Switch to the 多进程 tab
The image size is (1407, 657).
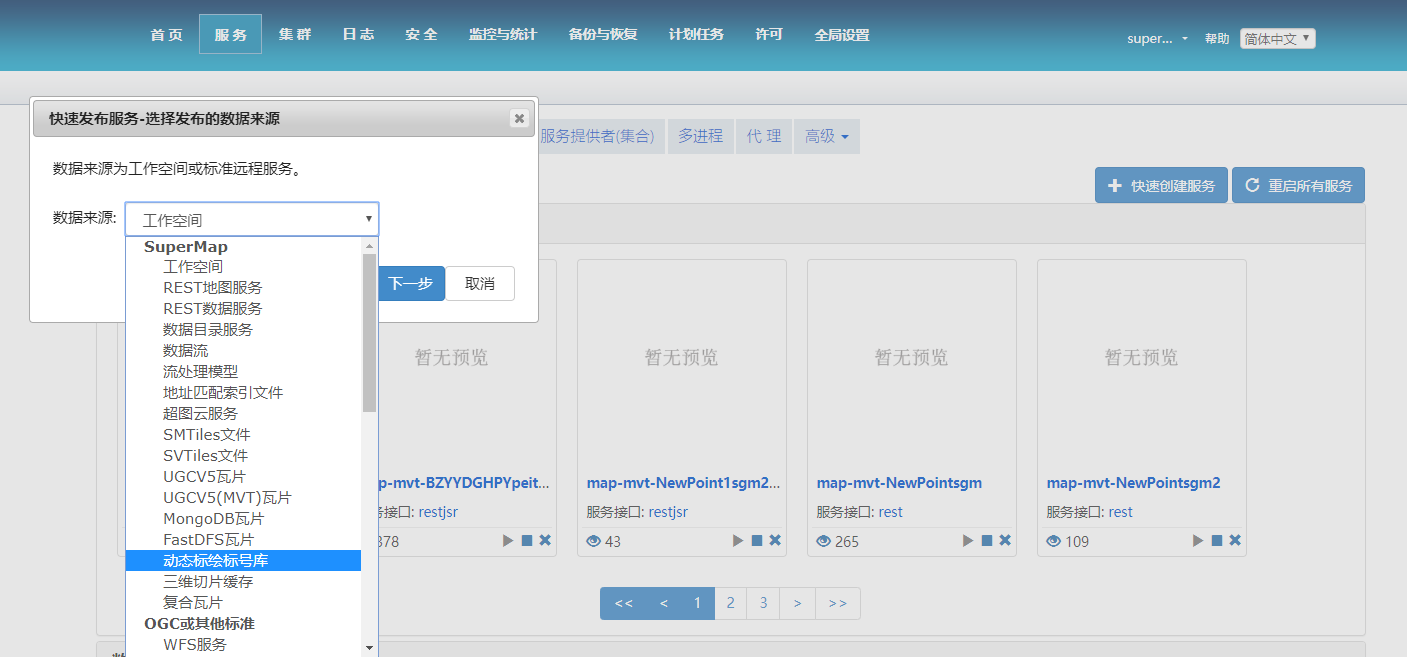tap(701, 136)
